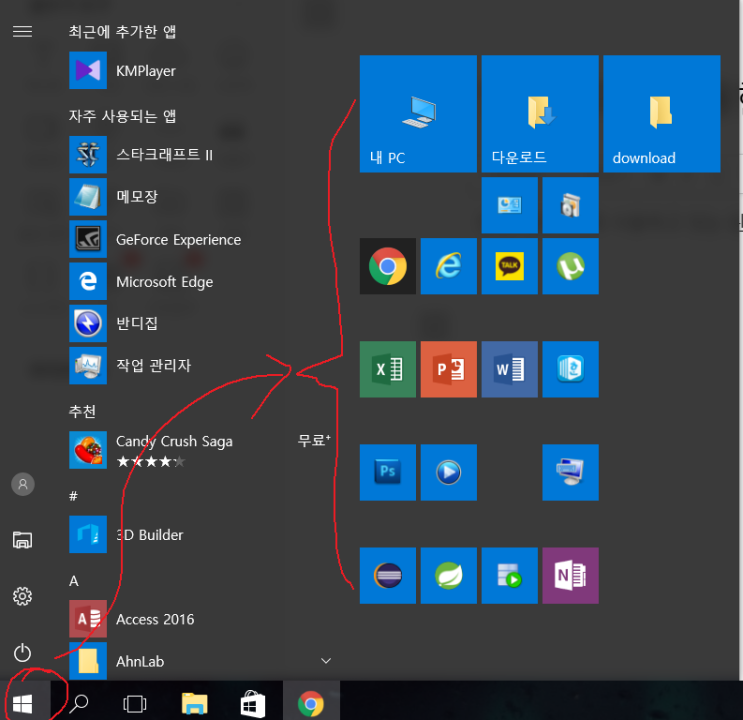The width and height of the screenshot is (743, 720).
Task: Click the 무료+ label for Candy Crush
Action: click(x=314, y=440)
